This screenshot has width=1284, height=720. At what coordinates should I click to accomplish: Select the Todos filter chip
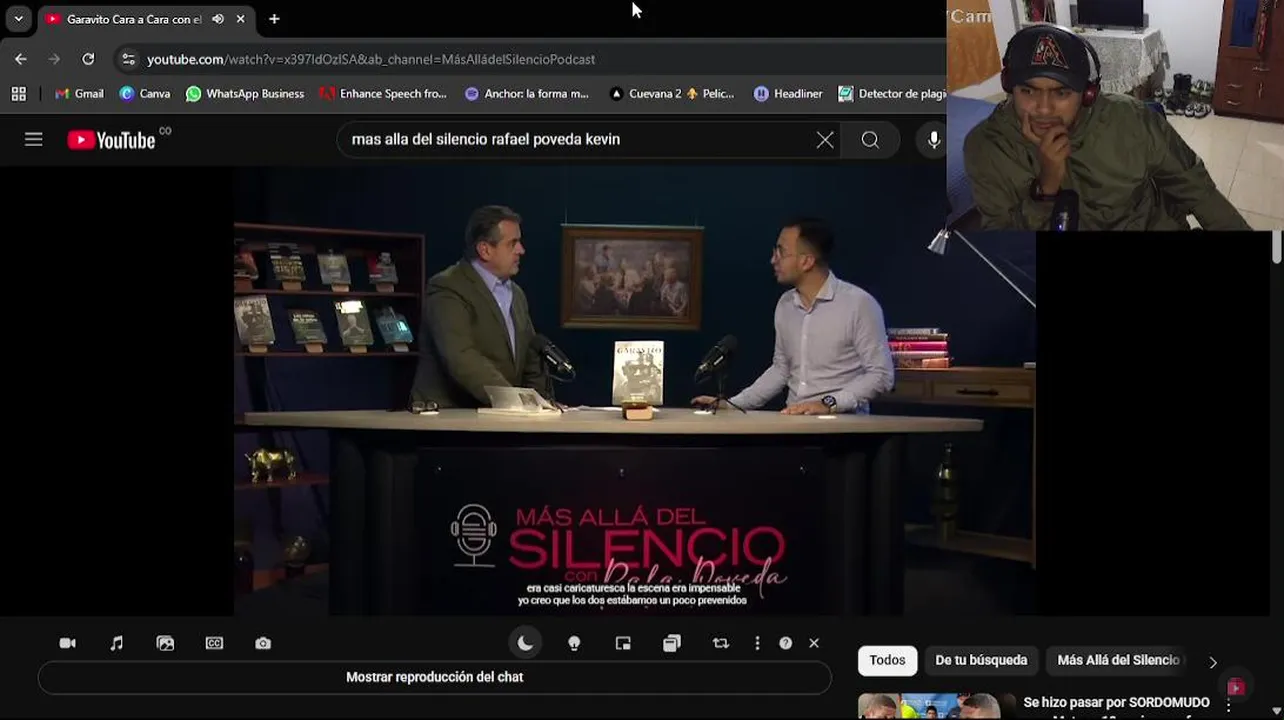point(887,660)
